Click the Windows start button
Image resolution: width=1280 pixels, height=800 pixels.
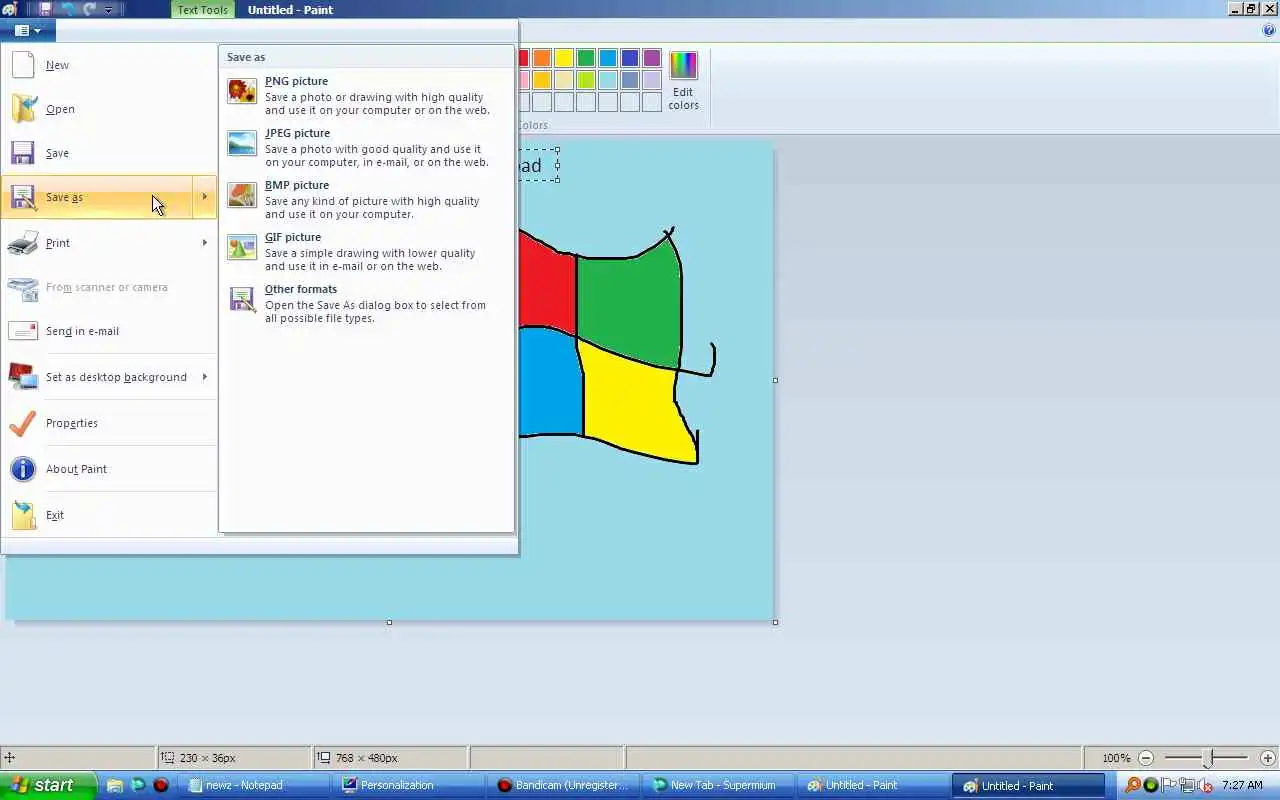47,785
